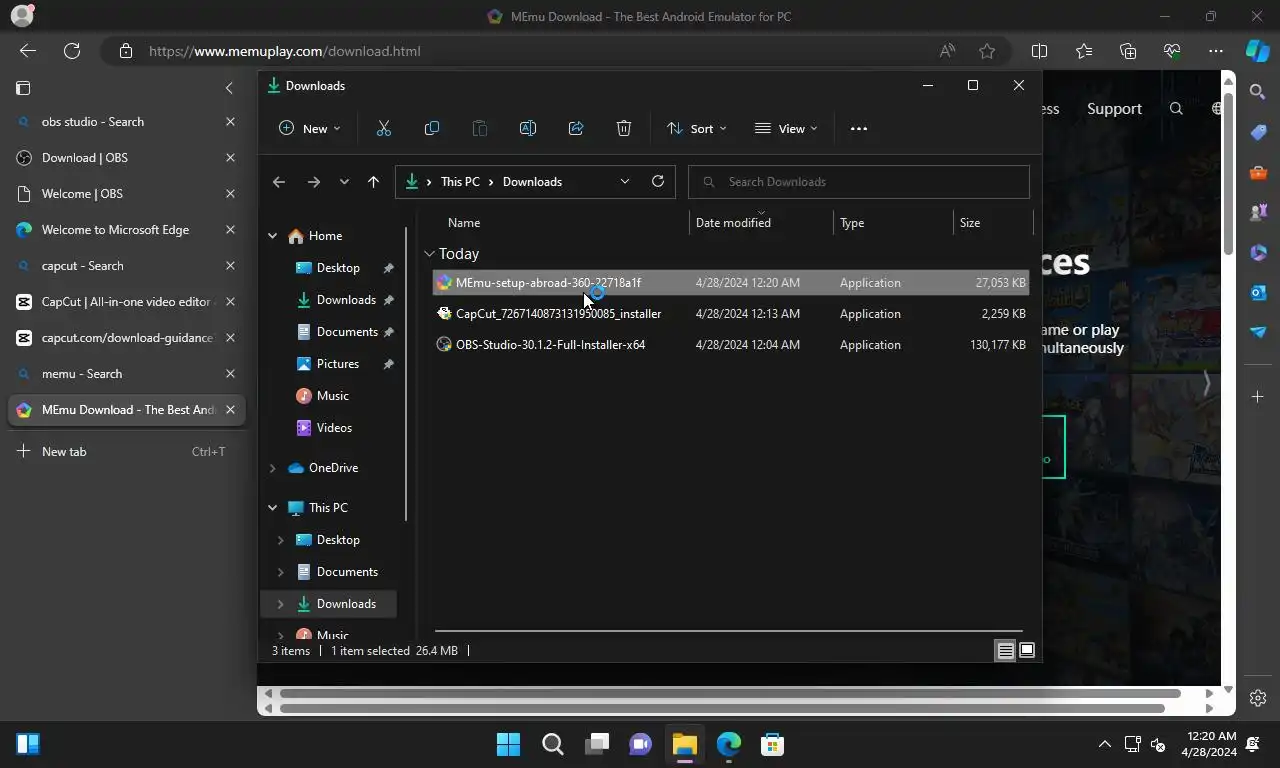Refresh the Downloads folder view
This screenshot has height=768, width=1280.
click(658, 181)
